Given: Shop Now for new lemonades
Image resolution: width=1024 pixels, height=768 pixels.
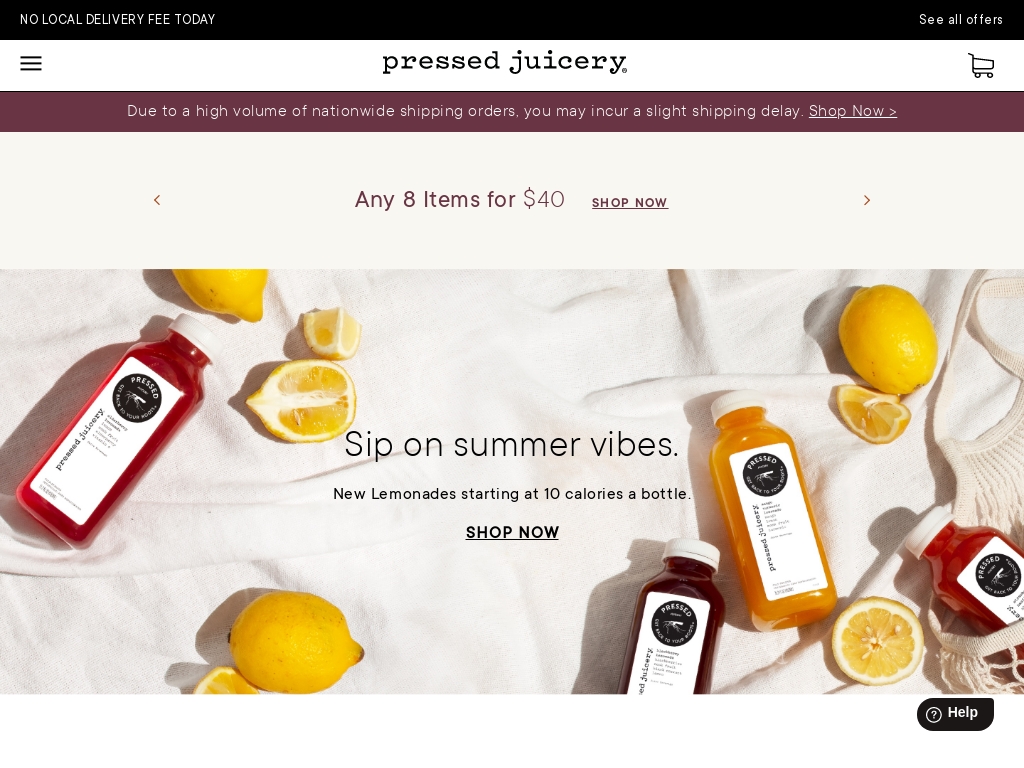Looking at the screenshot, I should pos(512,532).
